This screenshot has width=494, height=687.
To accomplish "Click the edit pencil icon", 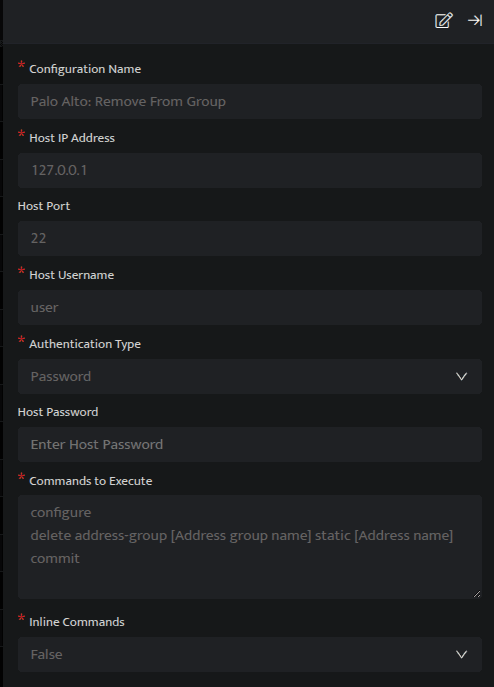I will [443, 21].
